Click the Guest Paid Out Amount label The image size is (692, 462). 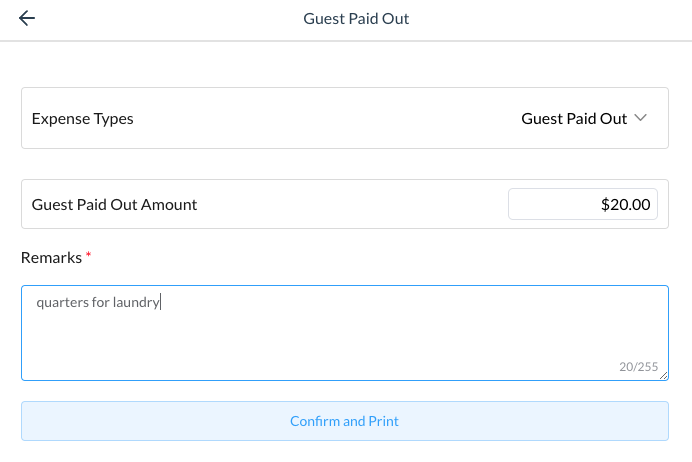pyautogui.click(x=114, y=204)
